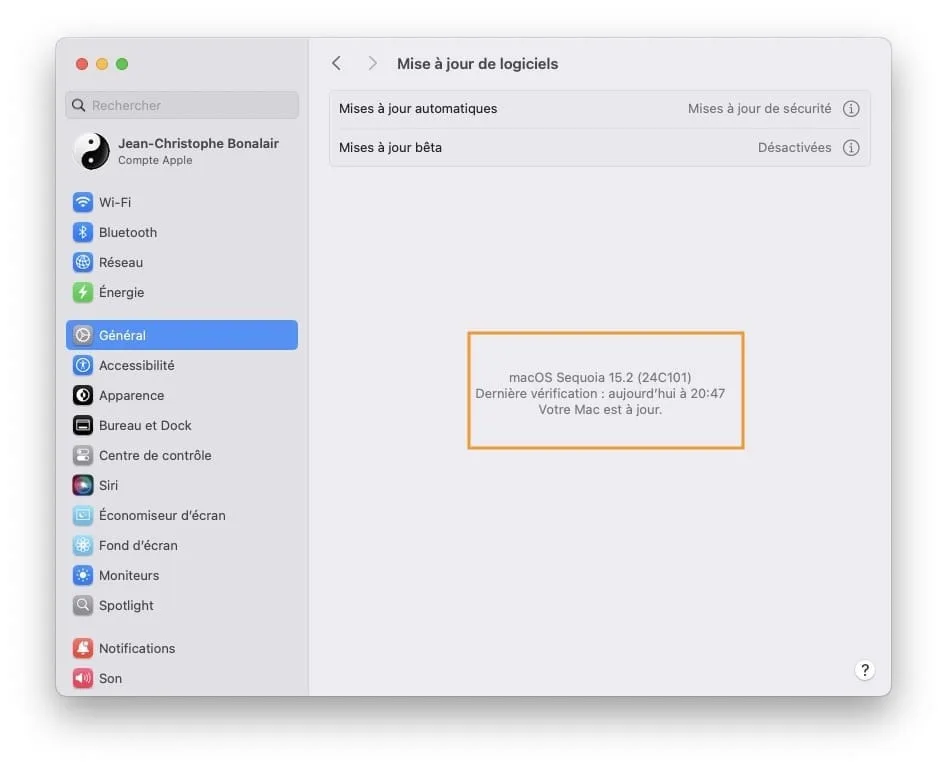Open Notifications bell icon
Viewport: 947px width, 770px height.
point(83,648)
